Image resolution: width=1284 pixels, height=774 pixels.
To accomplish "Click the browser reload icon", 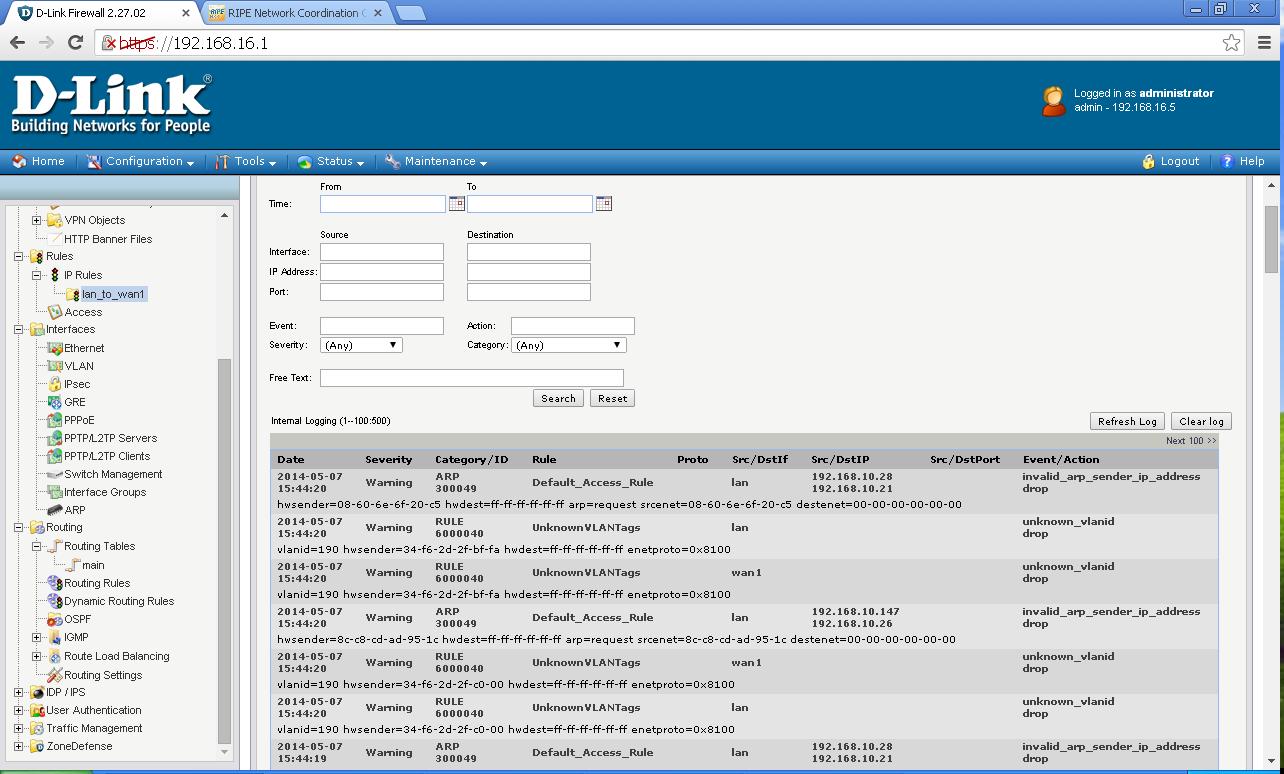I will 75,42.
